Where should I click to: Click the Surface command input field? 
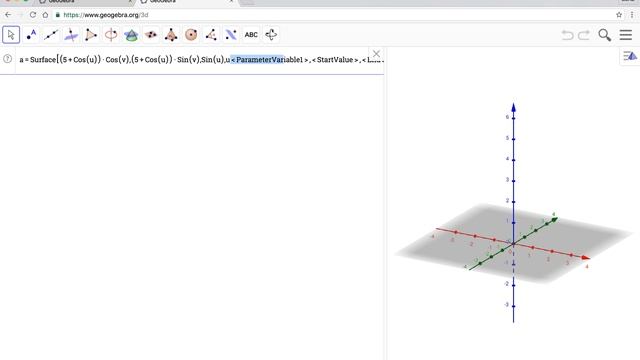point(200,60)
